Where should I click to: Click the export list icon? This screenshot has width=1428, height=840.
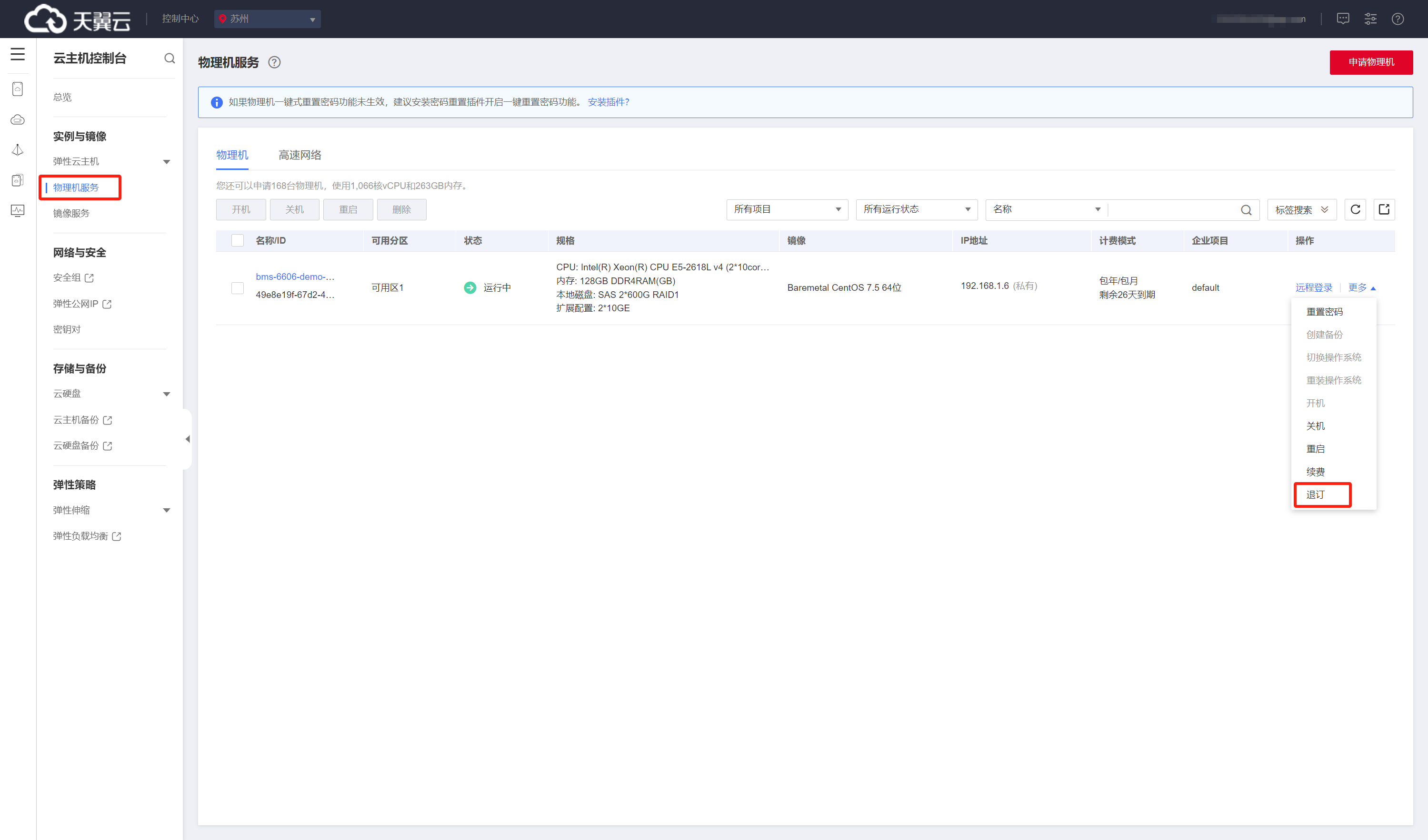click(1384, 209)
